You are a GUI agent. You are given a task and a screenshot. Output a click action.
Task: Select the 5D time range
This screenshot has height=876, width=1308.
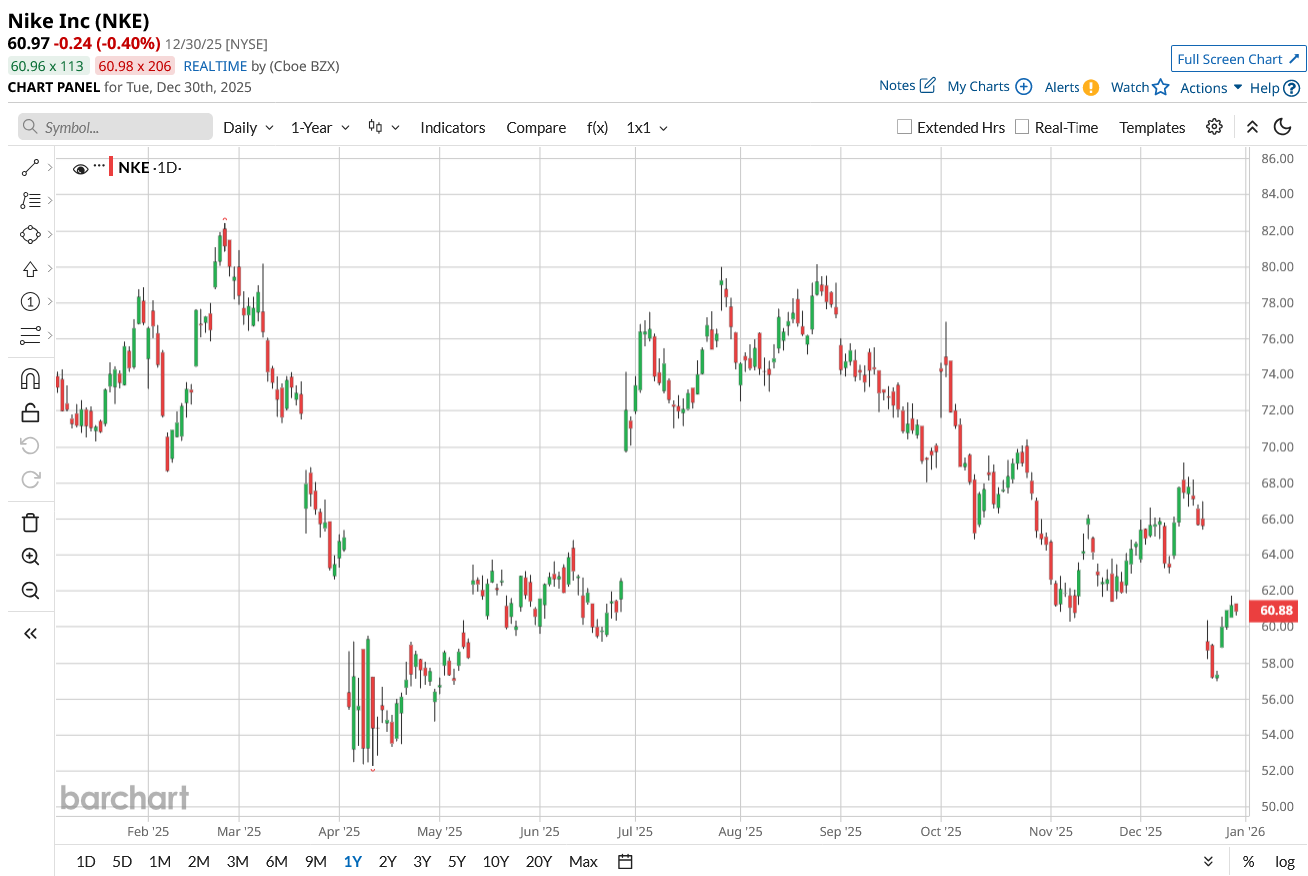click(122, 861)
